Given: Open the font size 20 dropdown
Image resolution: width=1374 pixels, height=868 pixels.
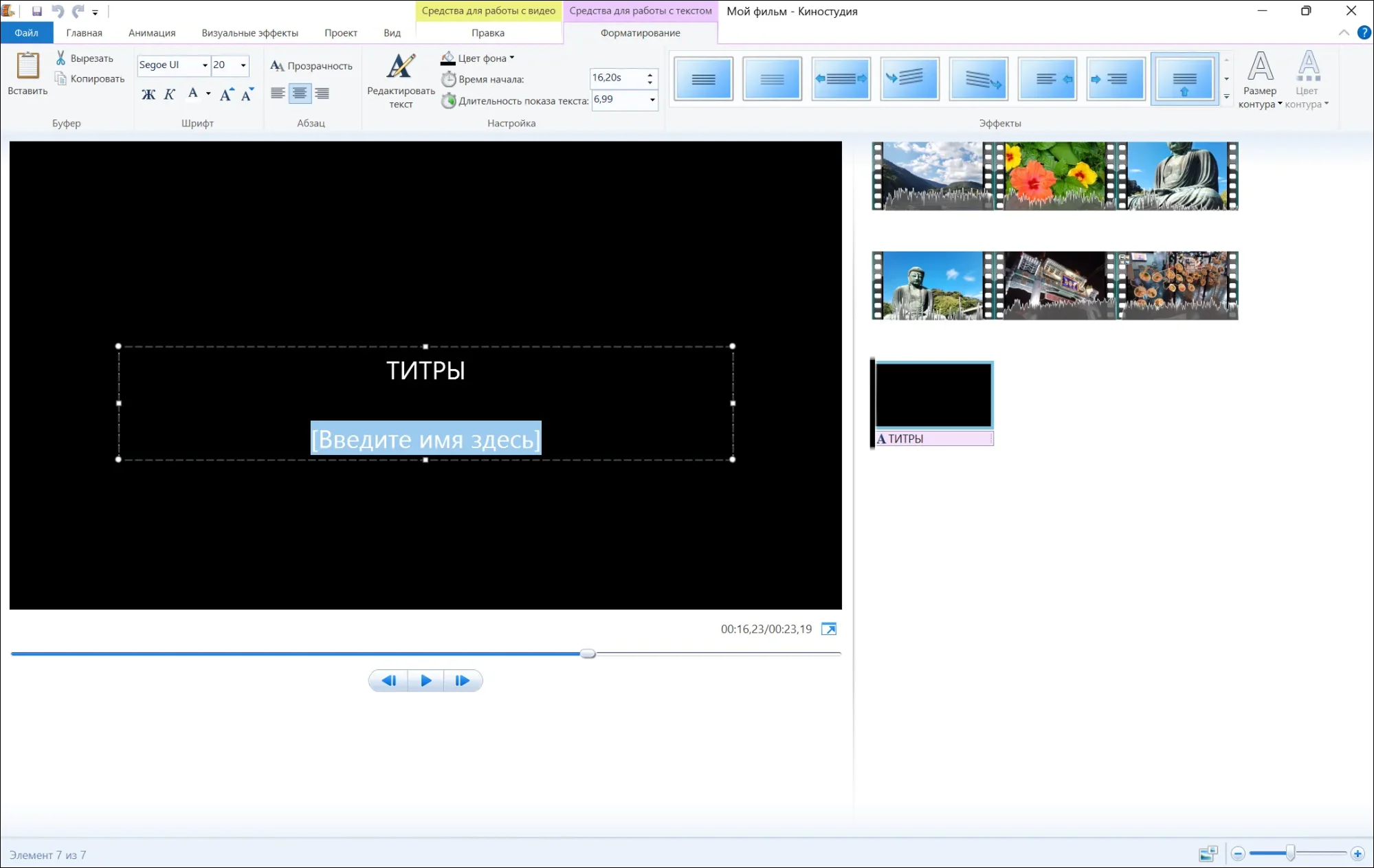Looking at the screenshot, I should pyautogui.click(x=243, y=65).
